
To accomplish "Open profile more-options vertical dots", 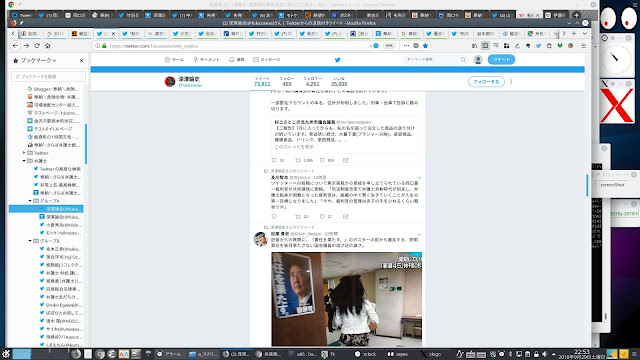I will tap(511, 82).
